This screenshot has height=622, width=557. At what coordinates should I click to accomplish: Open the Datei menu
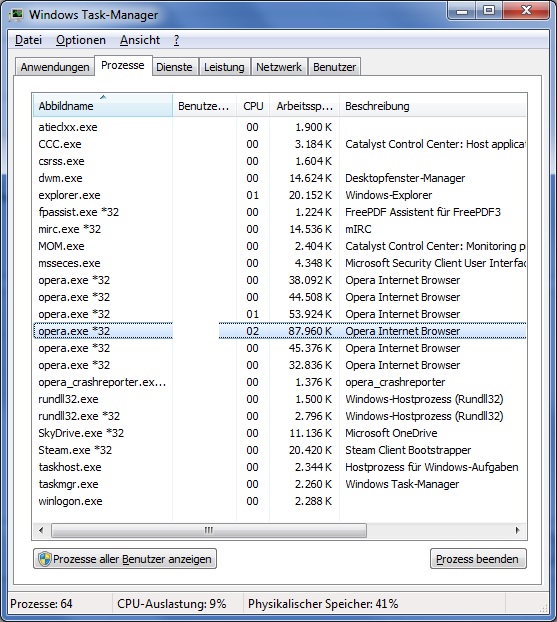coord(29,40)
